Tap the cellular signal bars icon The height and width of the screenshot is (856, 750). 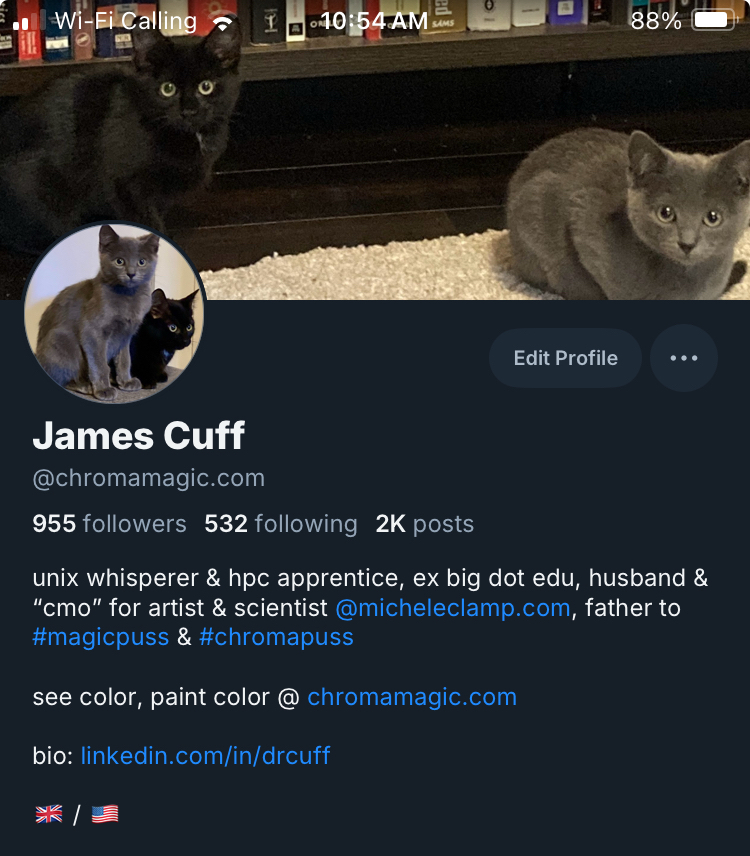point(29,21)
